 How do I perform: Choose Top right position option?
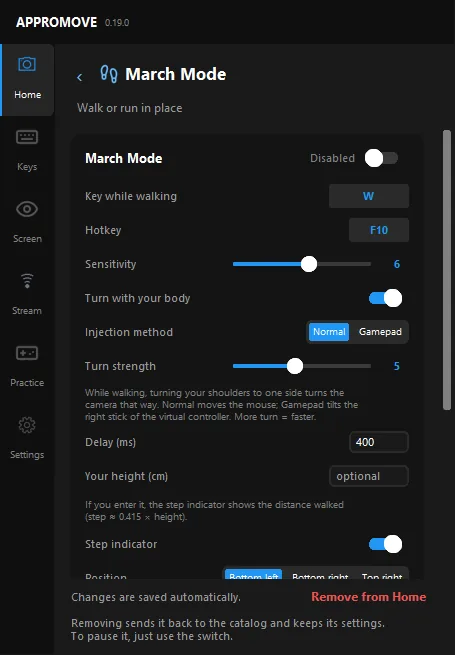pos(382,574)
